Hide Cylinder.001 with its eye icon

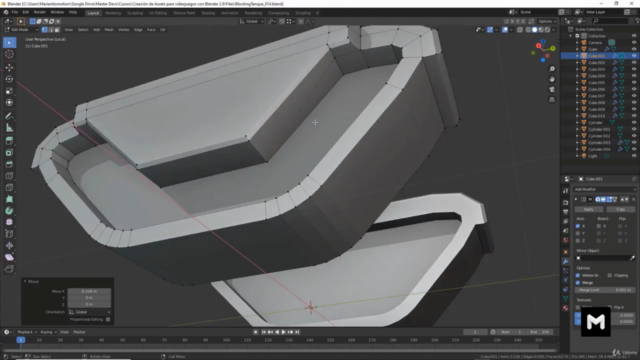pyautogui.click(x=634, y=129)
